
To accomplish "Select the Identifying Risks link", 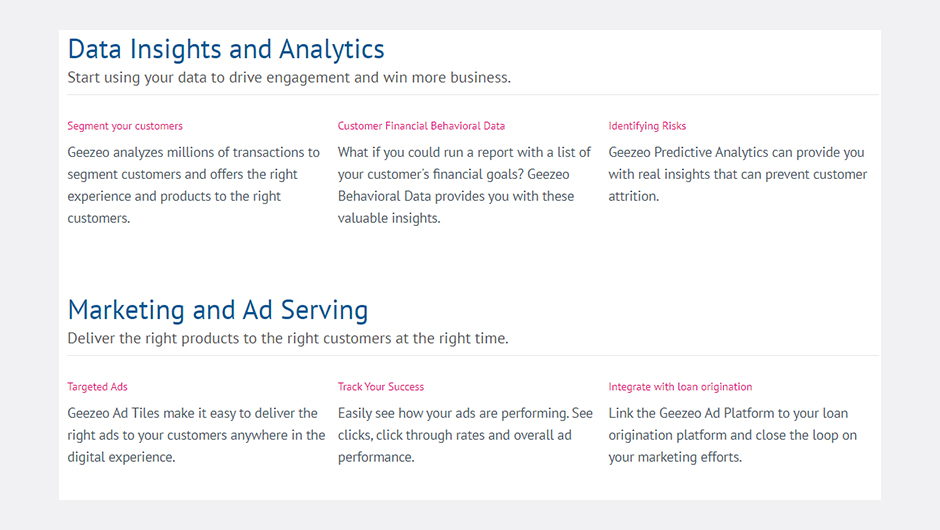I will pos(647,126).
